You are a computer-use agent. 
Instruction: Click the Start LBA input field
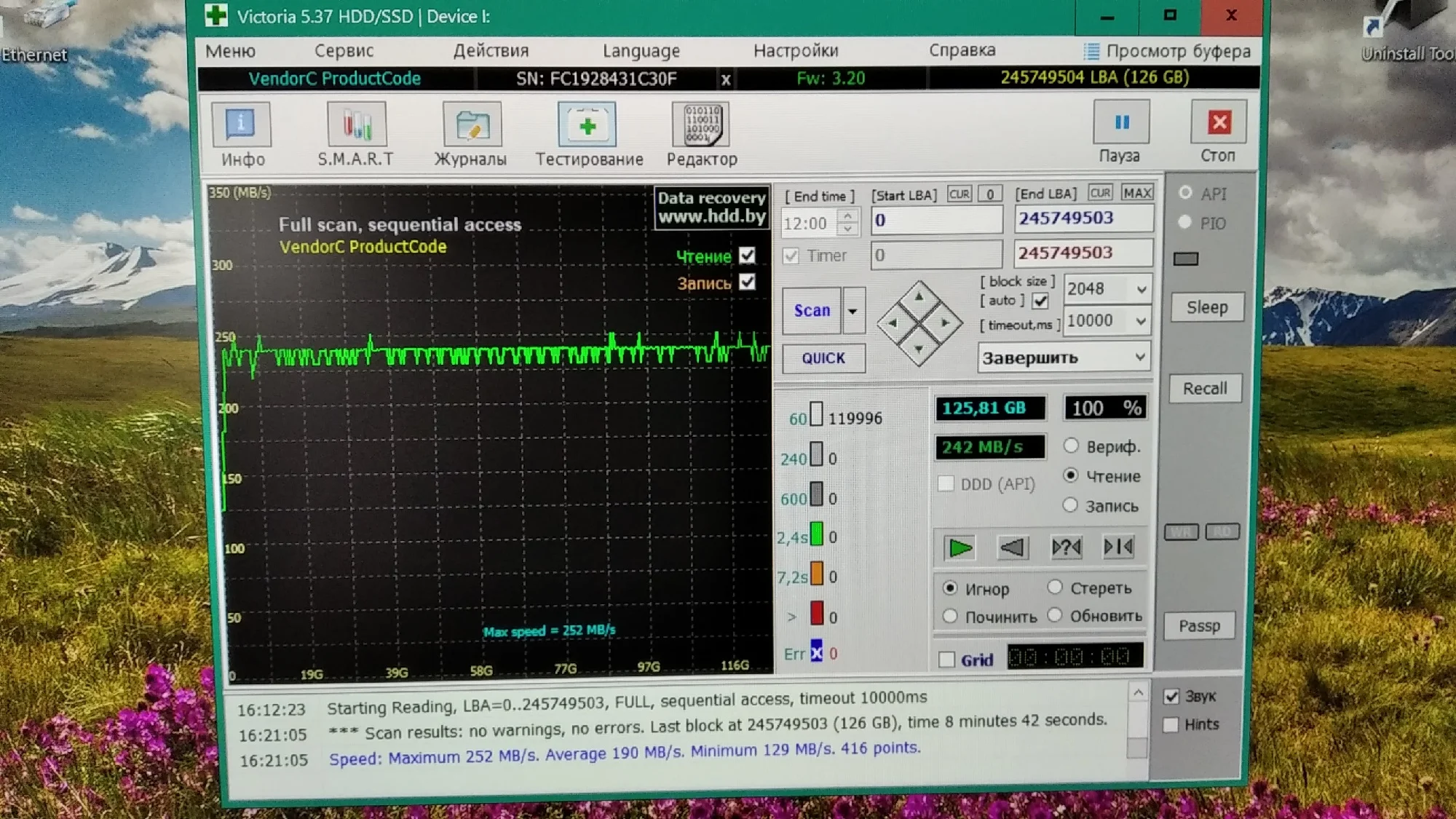[x=936, y=220]
